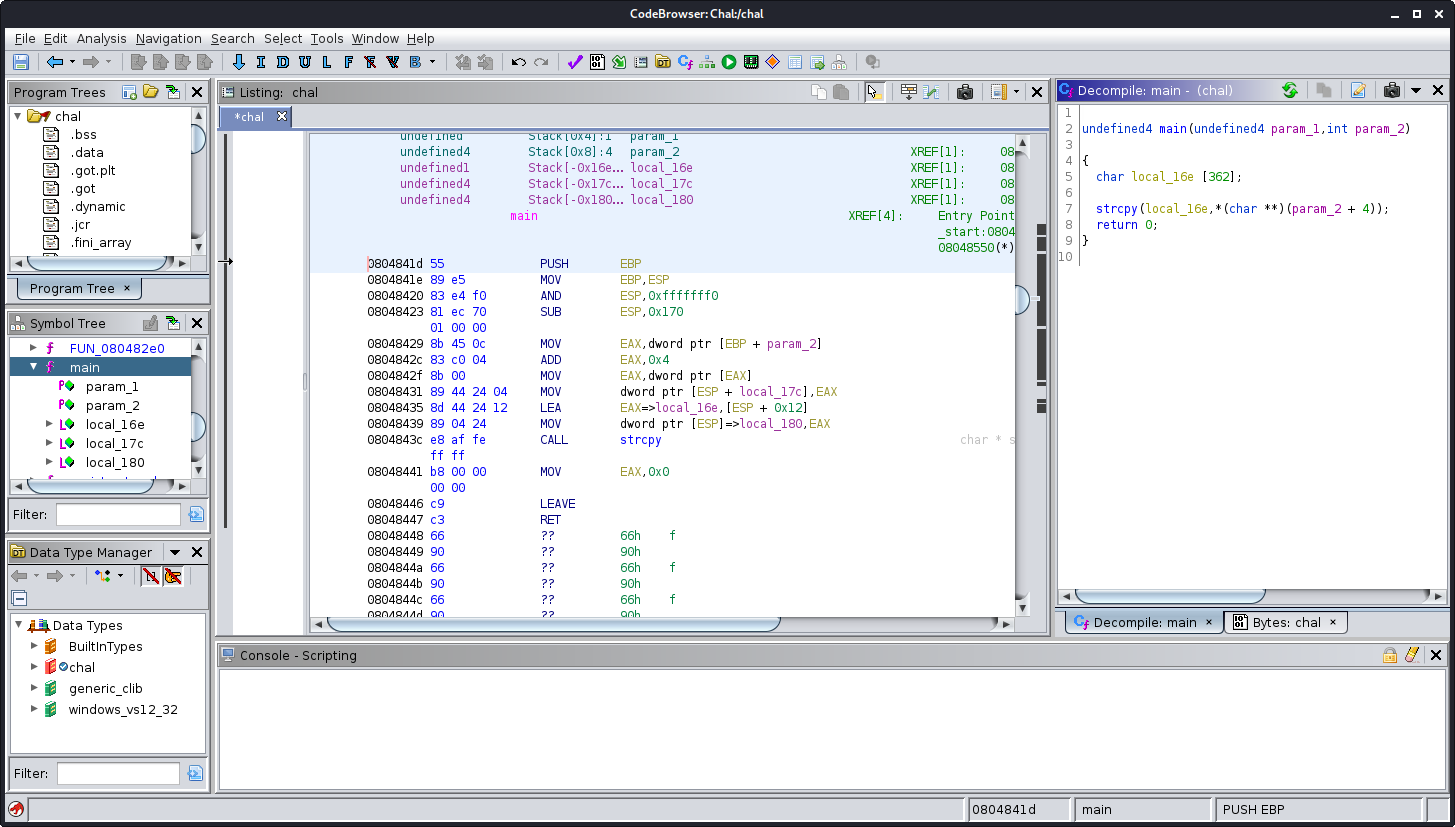Toggle the Listing mouse hover mode button
Viewport: 1455px width, 827px height.
pos(874,92)
